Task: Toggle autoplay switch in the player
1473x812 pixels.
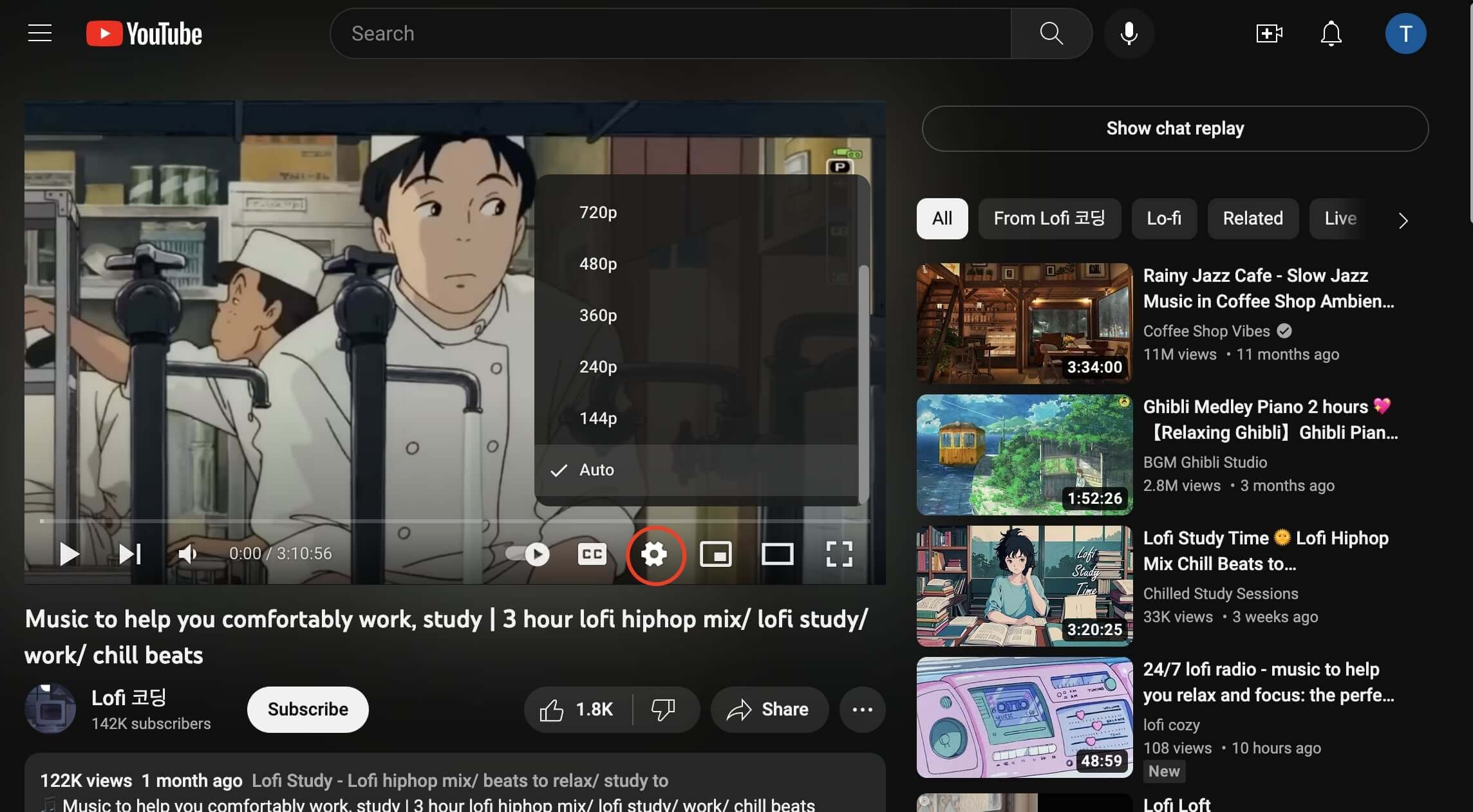Action: 527,554
